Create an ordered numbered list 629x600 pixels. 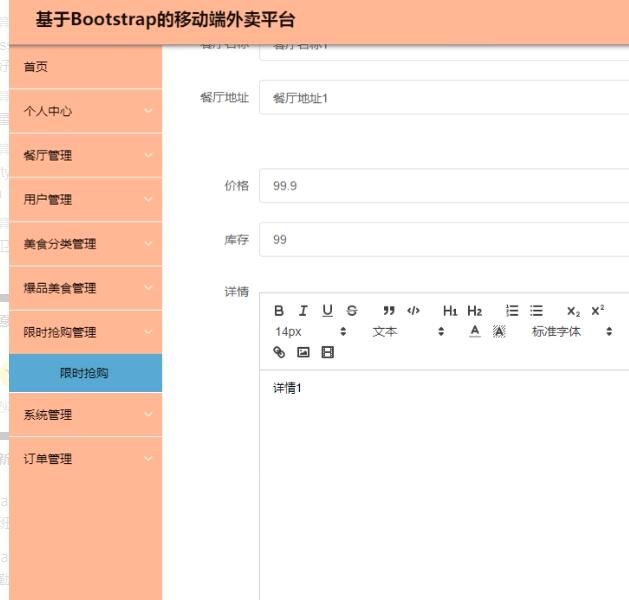(x=512, y=311)
